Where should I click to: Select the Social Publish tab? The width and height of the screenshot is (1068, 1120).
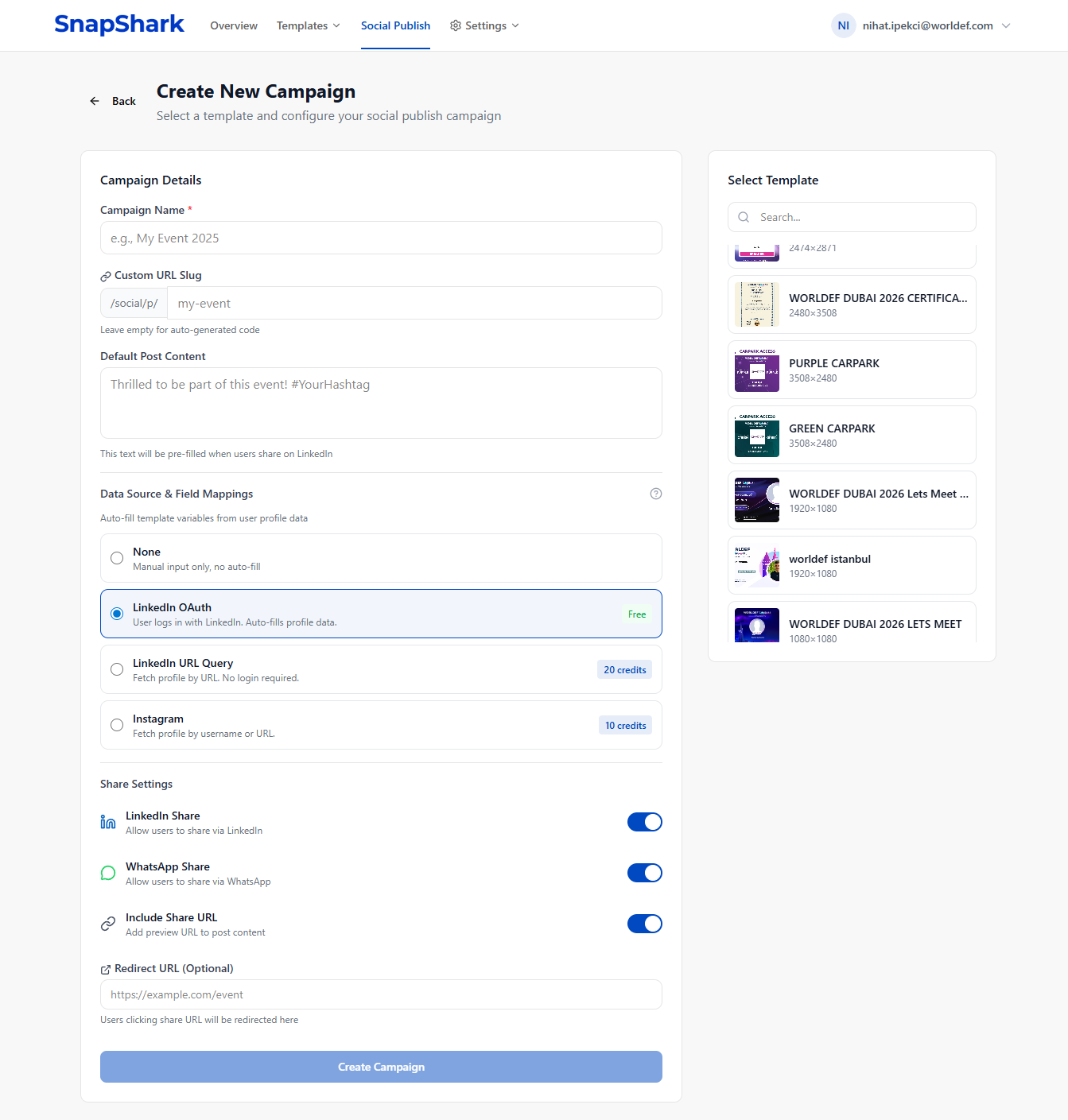[395, 25]
